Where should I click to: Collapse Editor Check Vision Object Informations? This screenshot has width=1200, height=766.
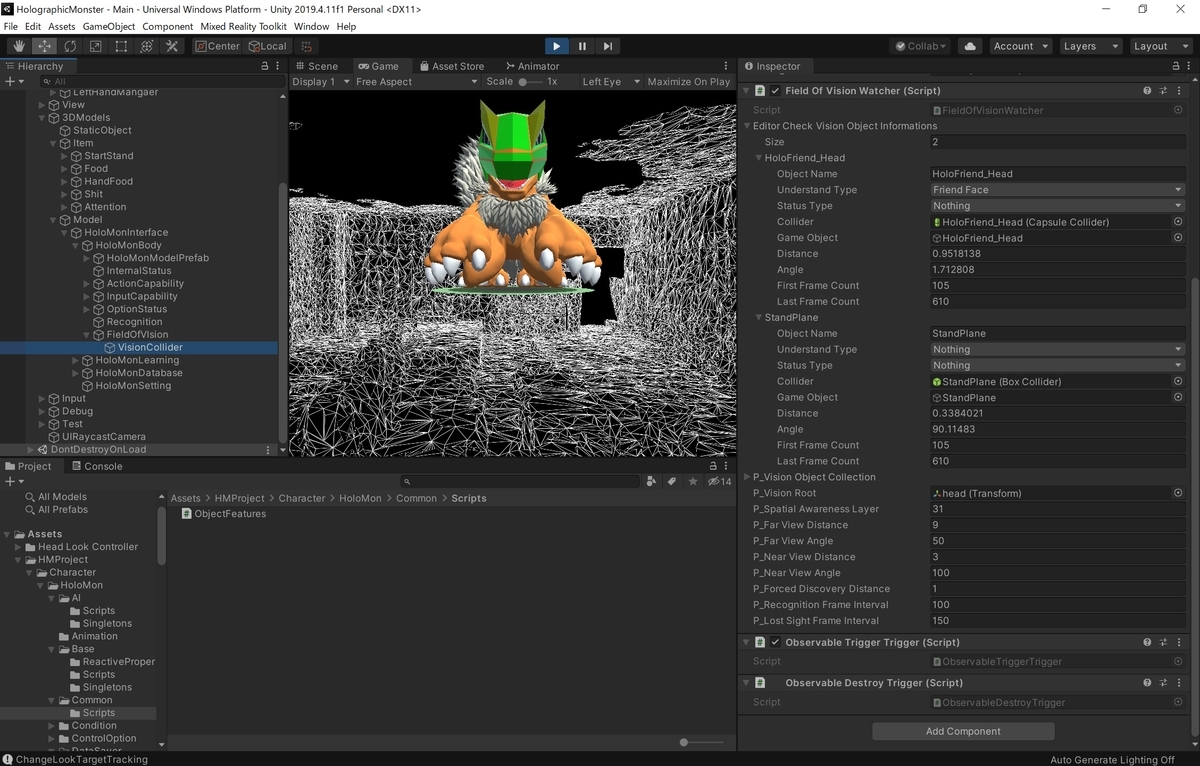[x=747, y=126]
